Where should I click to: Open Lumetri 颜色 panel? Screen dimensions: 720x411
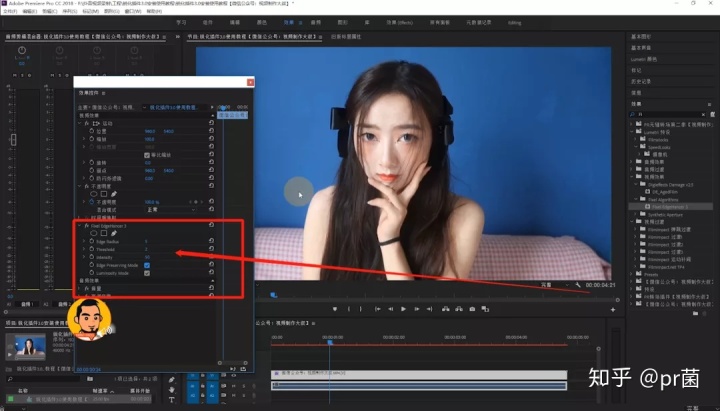[x=643, y=59]
